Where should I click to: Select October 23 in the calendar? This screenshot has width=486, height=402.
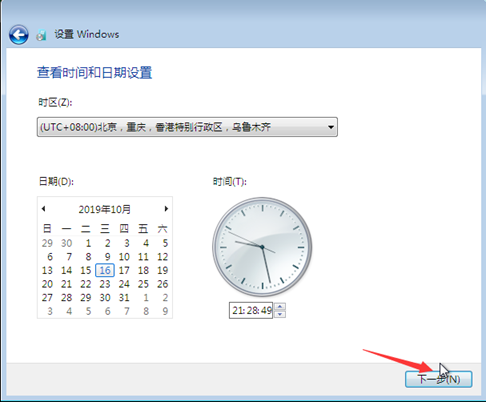tap(105, 284)
